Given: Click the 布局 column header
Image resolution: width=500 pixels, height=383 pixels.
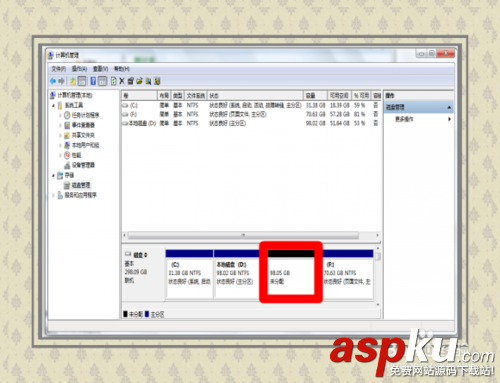Looking at the screenshot, I should (164, 96).
